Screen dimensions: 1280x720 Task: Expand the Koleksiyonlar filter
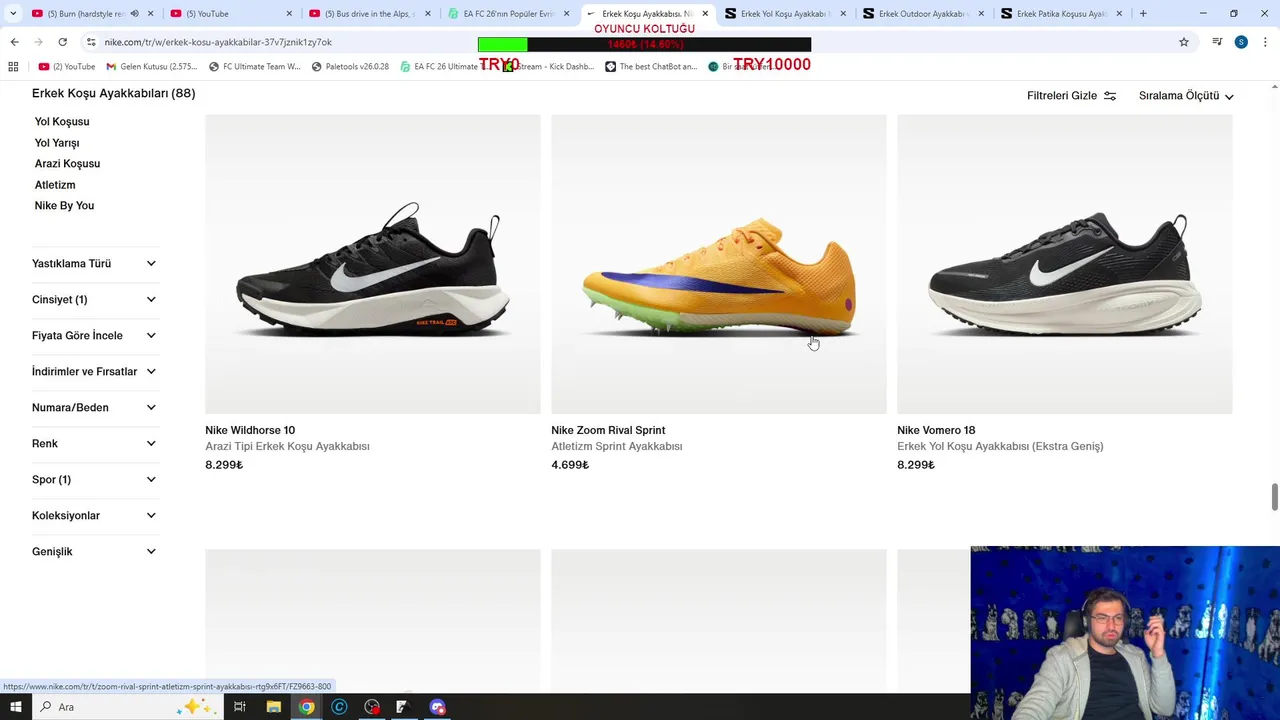pyautogui.click(x=94, y=516)
